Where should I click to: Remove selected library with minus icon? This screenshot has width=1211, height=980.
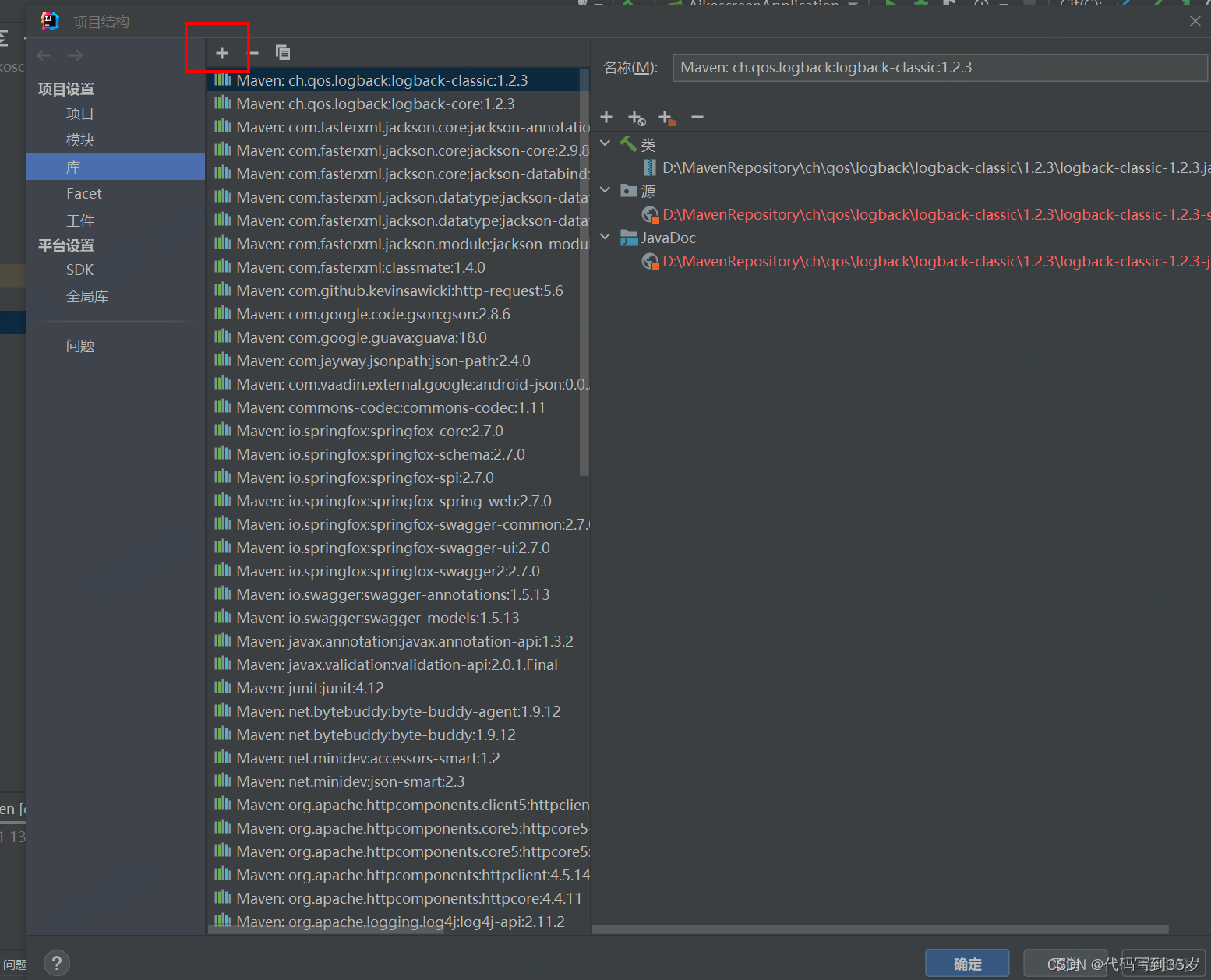click(x=253, y=53)
